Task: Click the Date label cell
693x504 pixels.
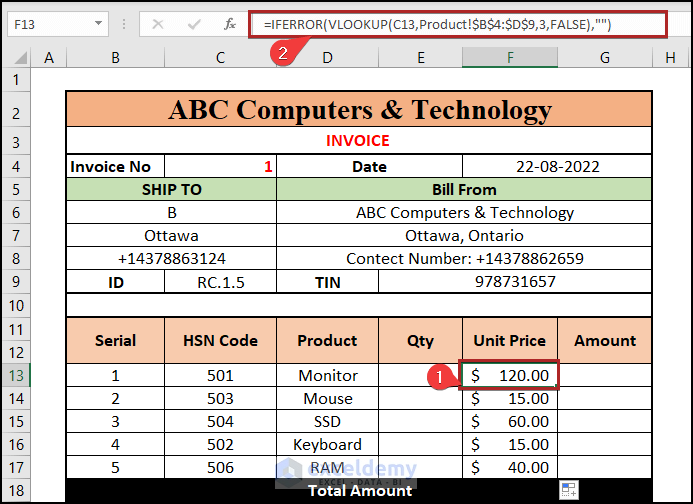Action: click(369, 167)
